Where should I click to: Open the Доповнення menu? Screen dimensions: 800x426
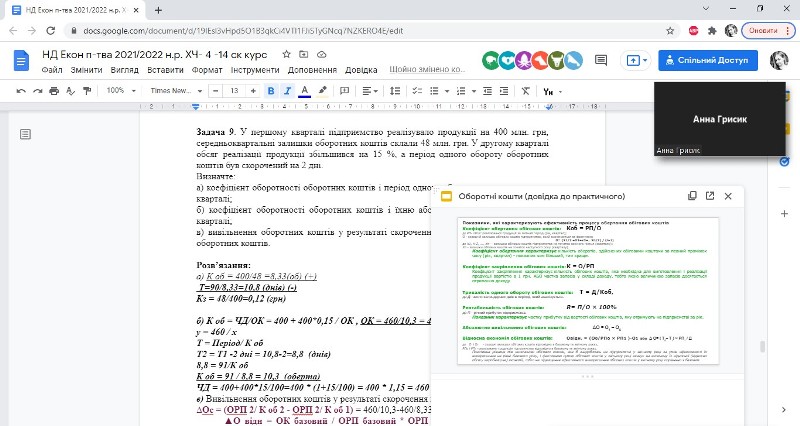pyautogui.click(x=312, y=70)
